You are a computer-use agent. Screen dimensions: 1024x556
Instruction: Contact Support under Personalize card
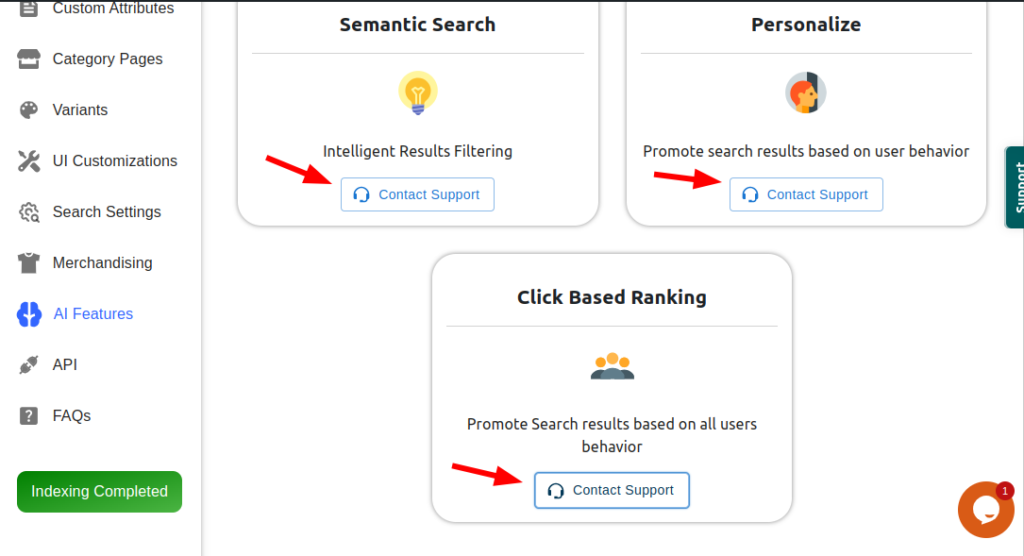[x=806, y=195]
